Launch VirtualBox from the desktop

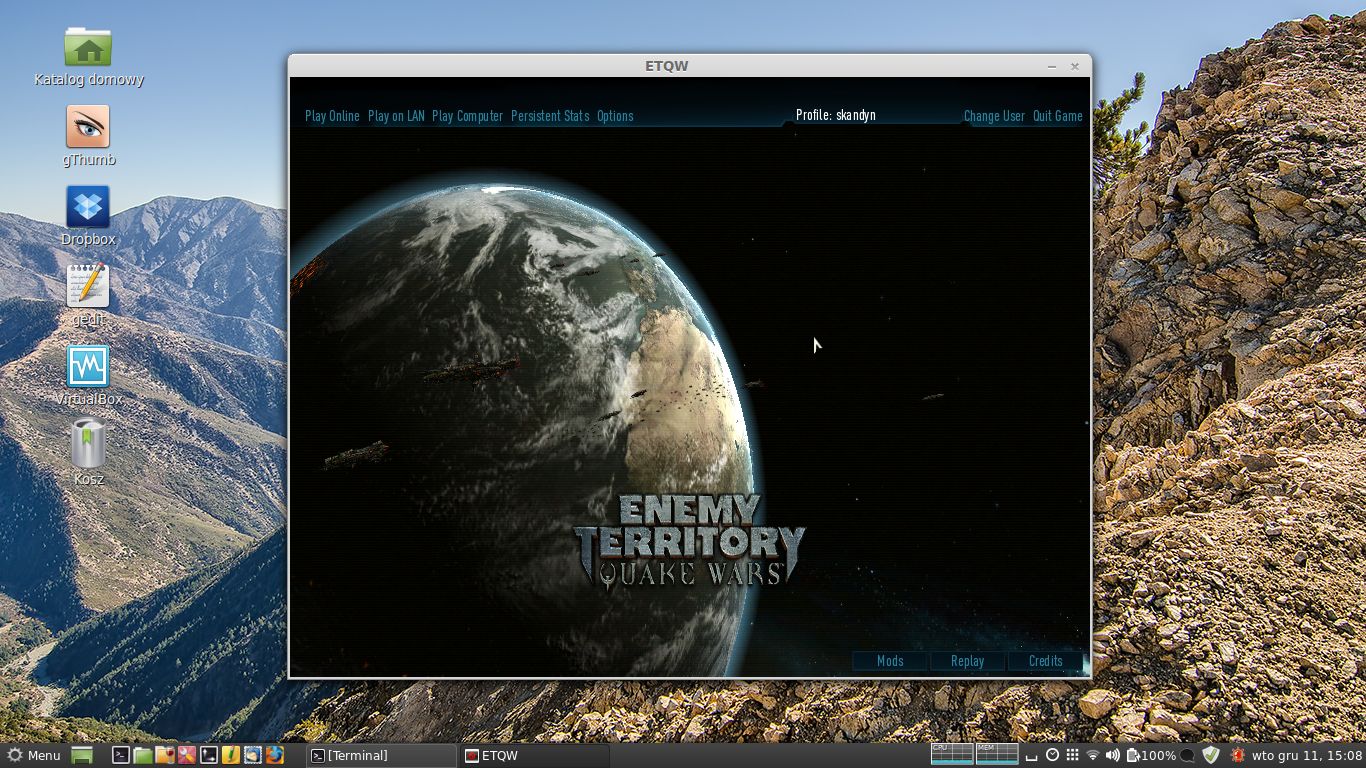(88, 376)
